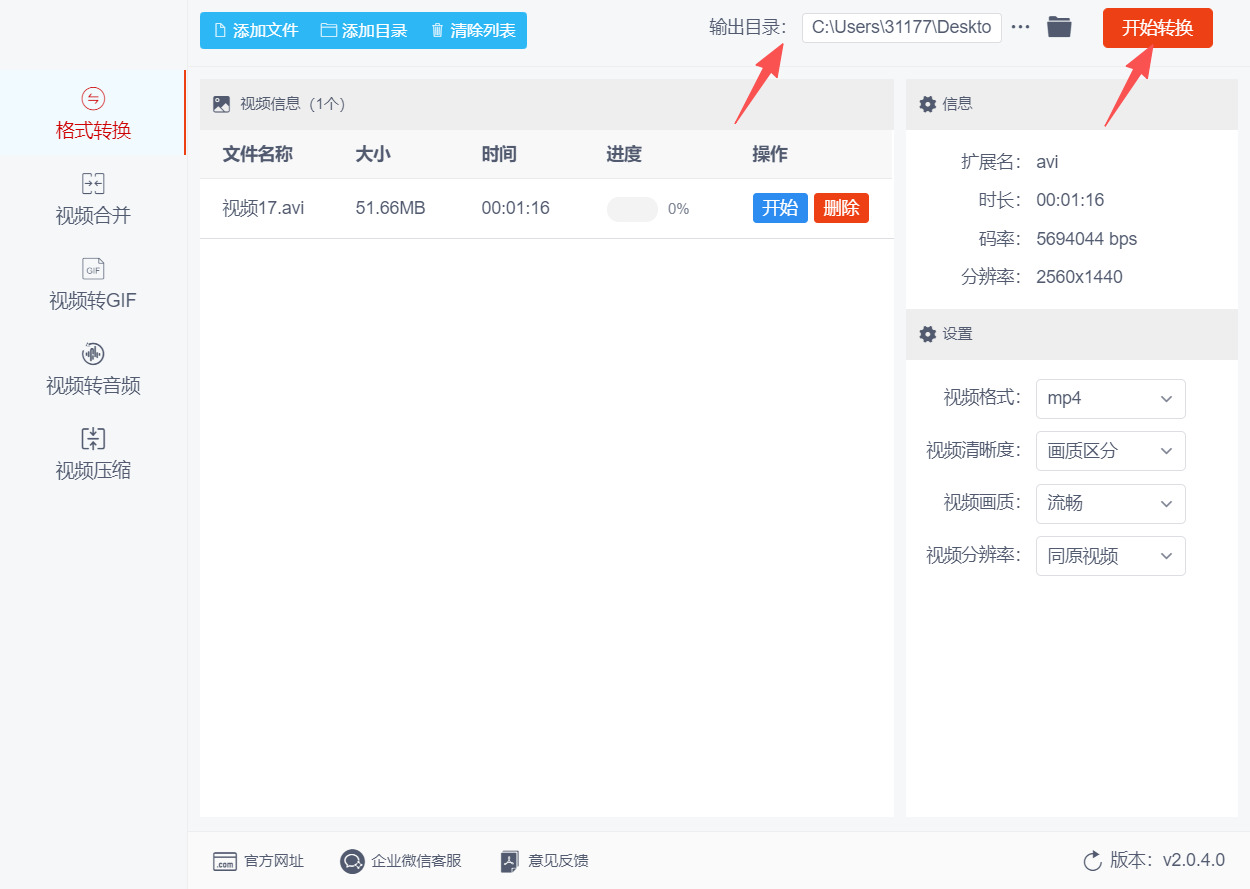Open the 视频格式 mp4 dropdown

click(x=1110, y=398)
